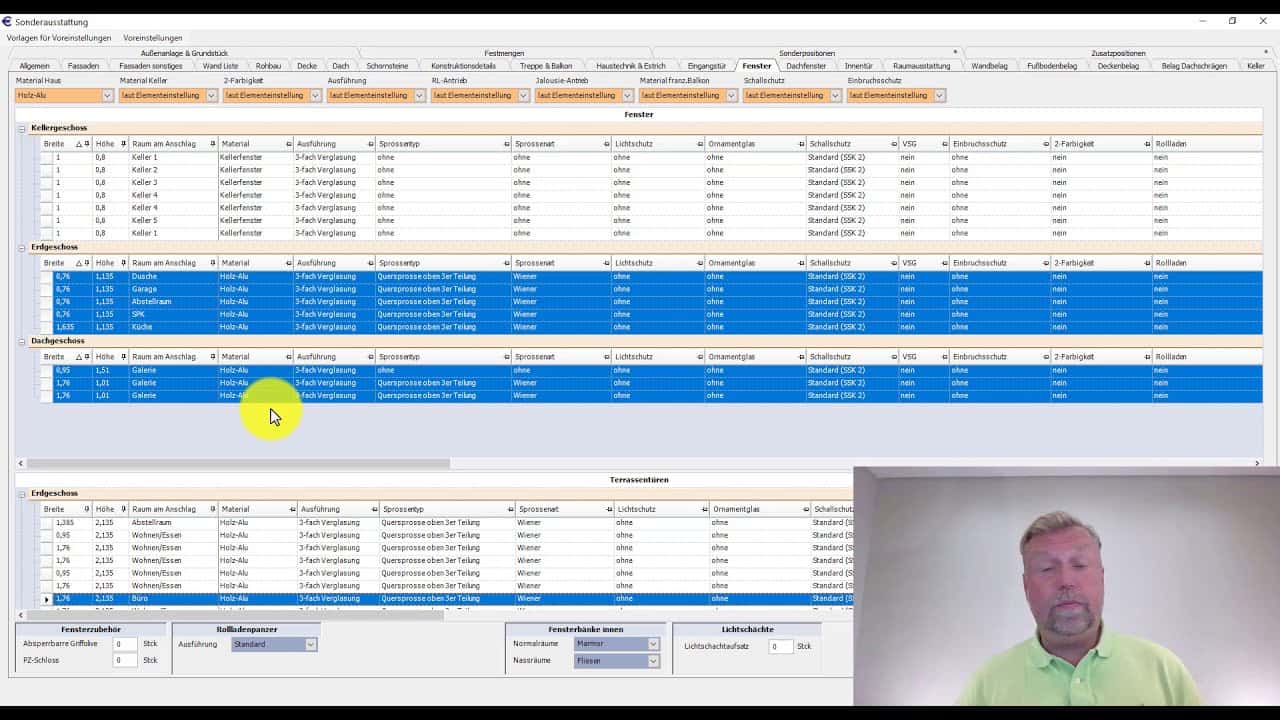Image resolution: width=1280 pixels, height=720 pixels.
Task: Collapse the Kellergeschoss group
Action: click(22, 128)
